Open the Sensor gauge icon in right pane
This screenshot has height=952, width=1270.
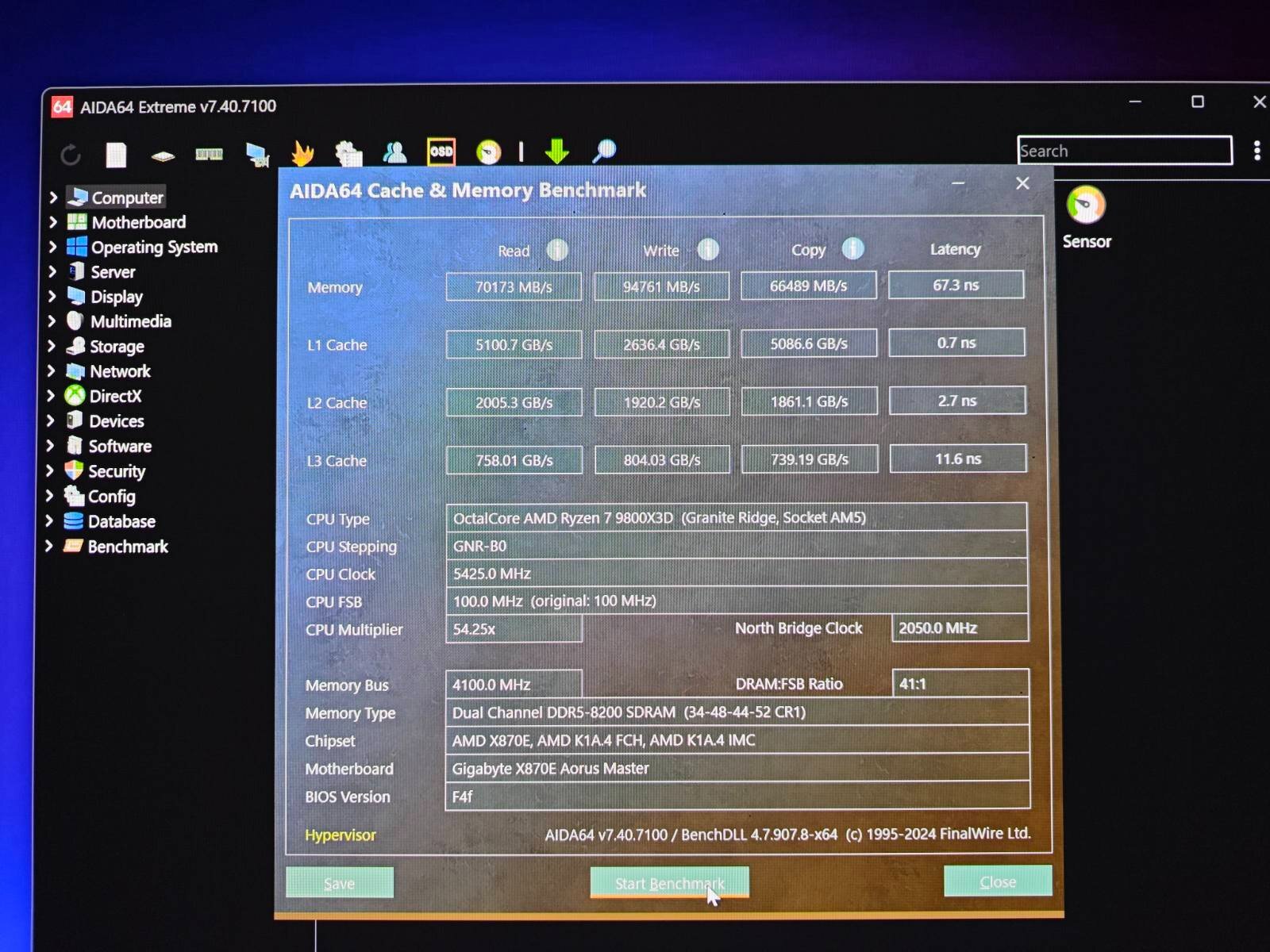1086,205
